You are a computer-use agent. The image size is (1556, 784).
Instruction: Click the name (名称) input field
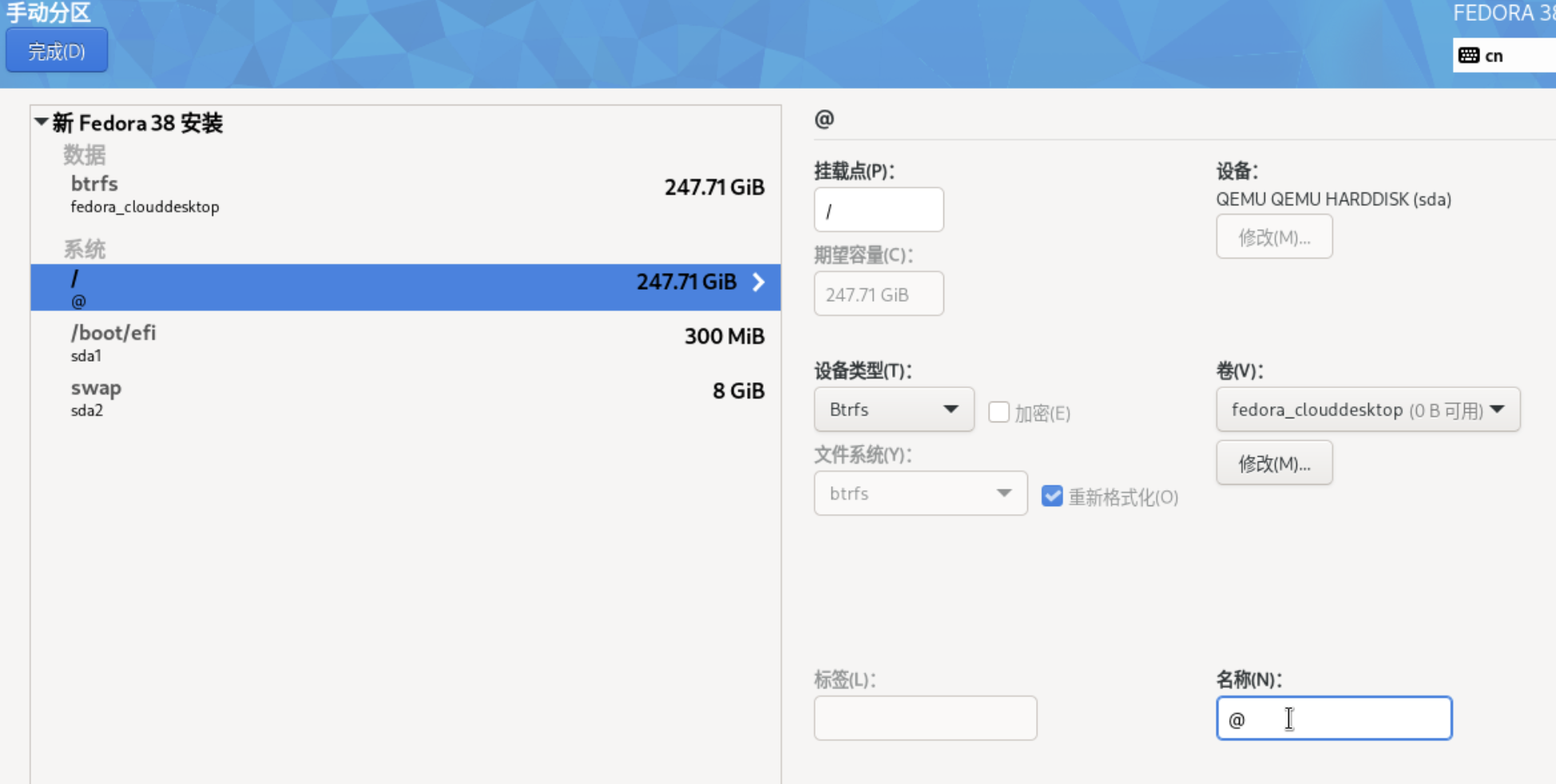pos(1334,718)
